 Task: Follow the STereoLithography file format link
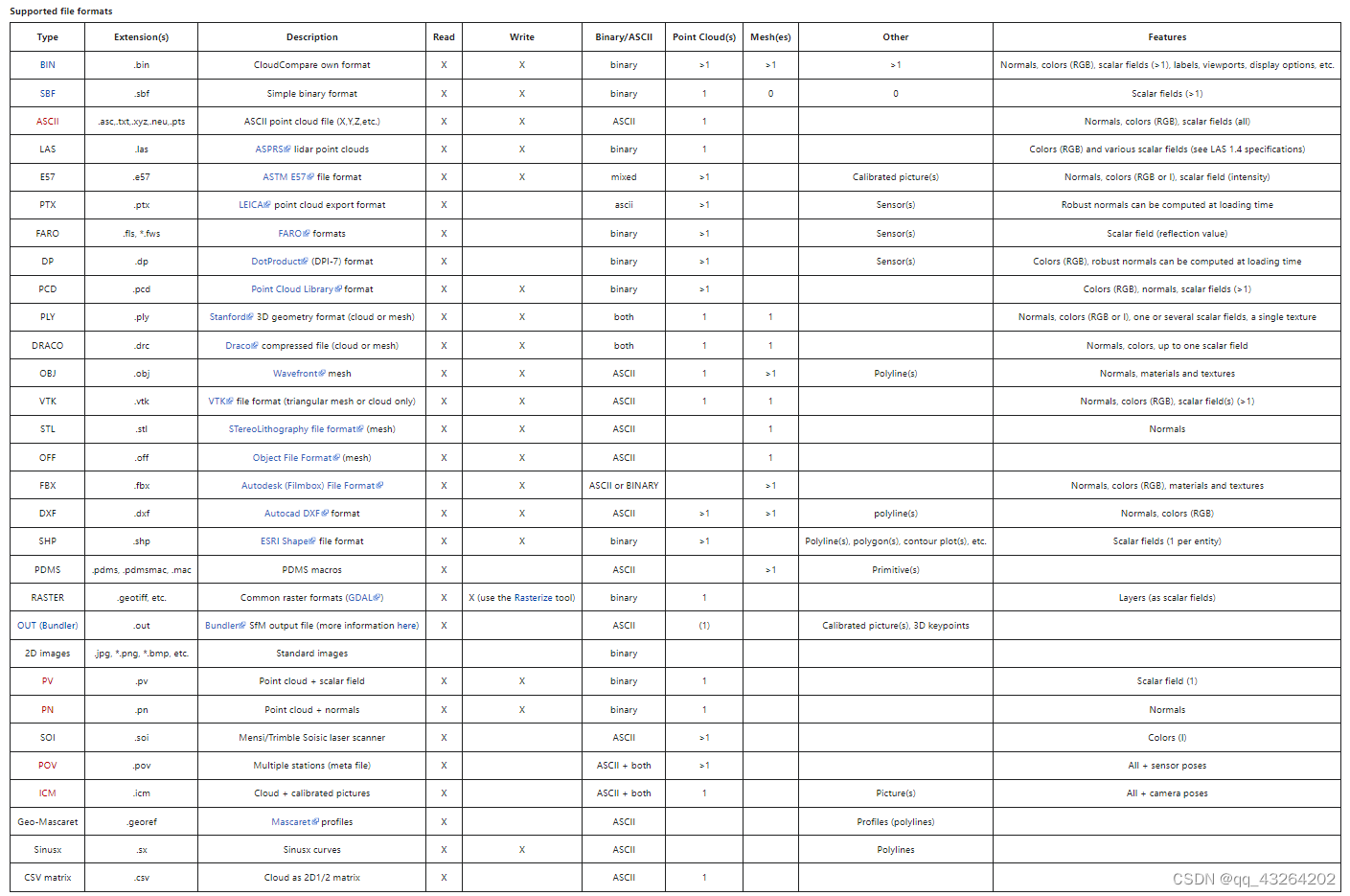296,429
